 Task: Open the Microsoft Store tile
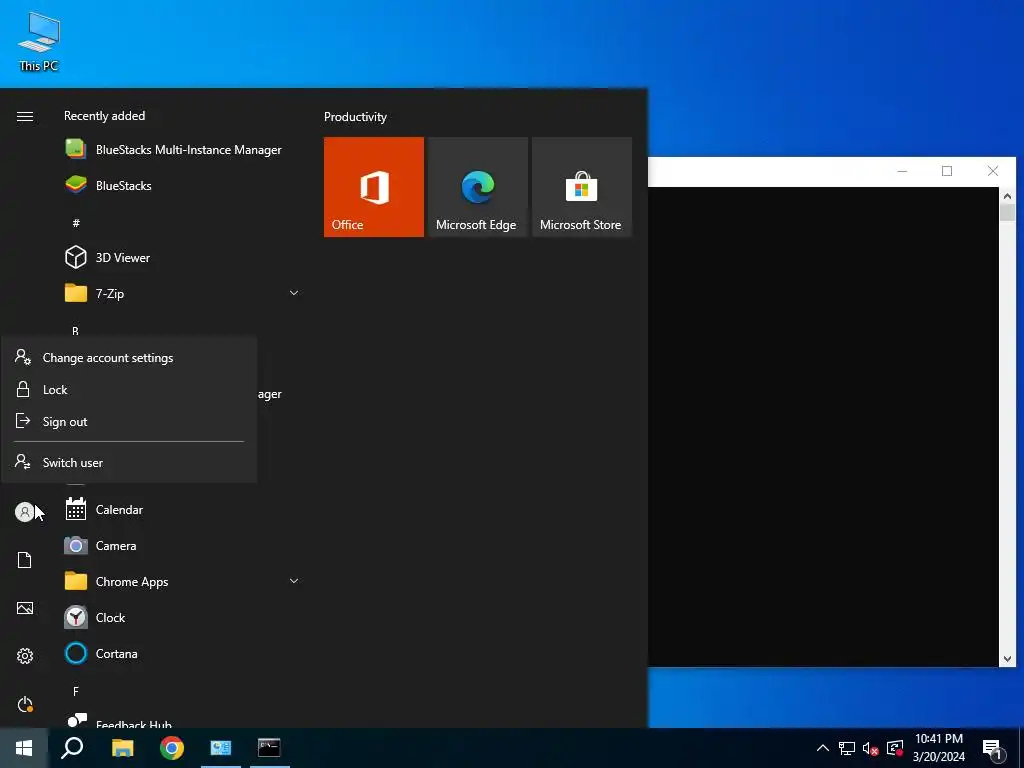click(x=582, y=187)
